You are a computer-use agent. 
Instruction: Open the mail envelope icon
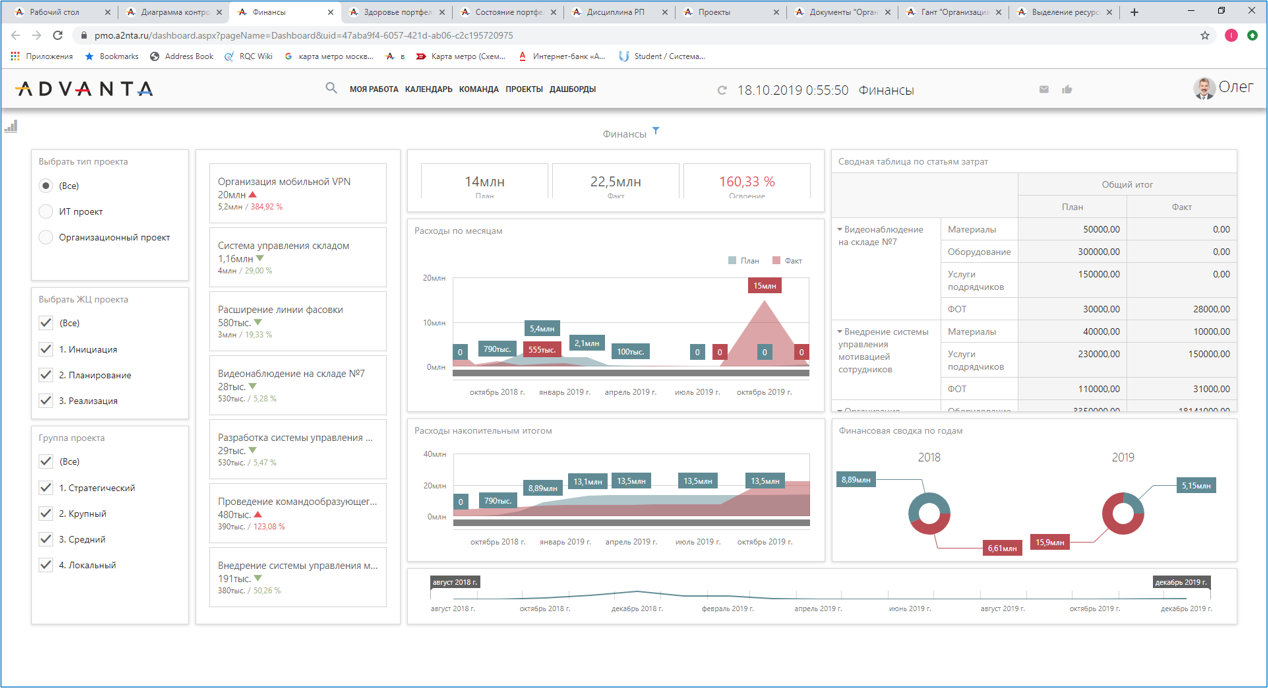coord(1044,89)
